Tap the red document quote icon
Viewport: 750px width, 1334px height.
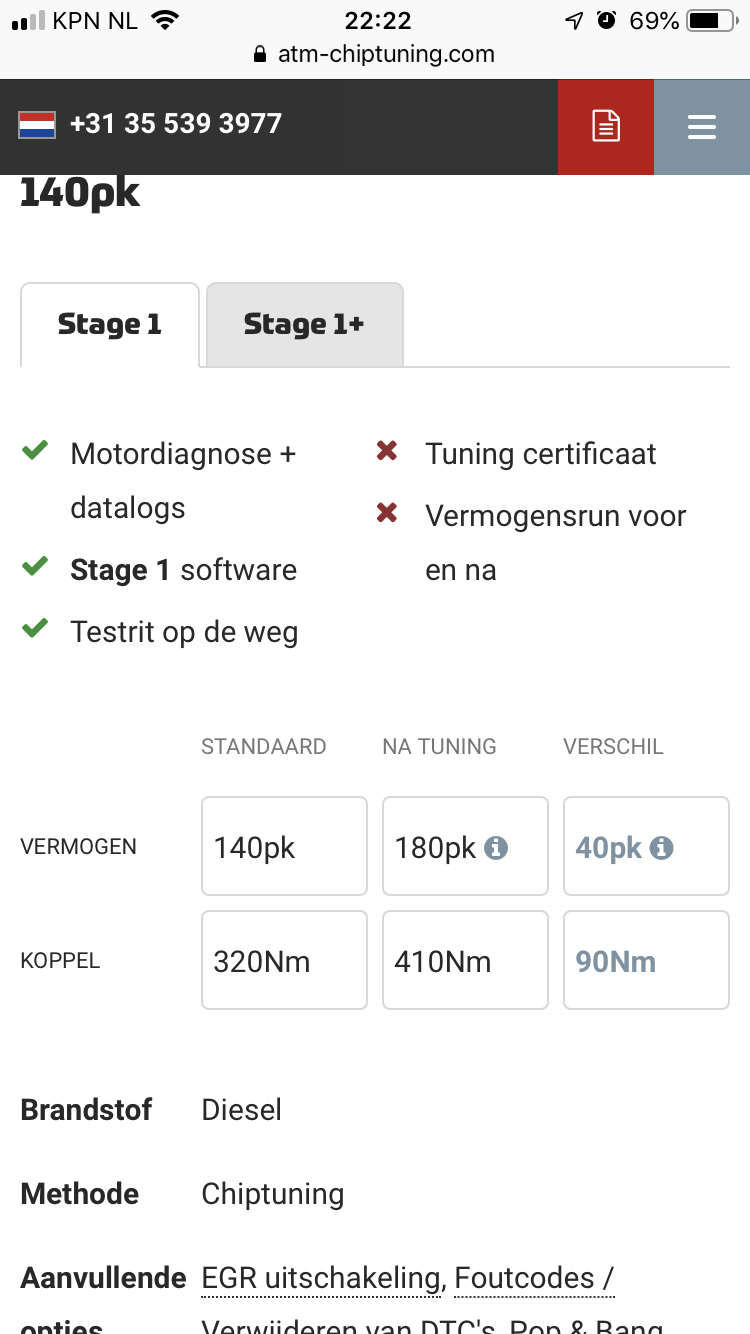606,127
